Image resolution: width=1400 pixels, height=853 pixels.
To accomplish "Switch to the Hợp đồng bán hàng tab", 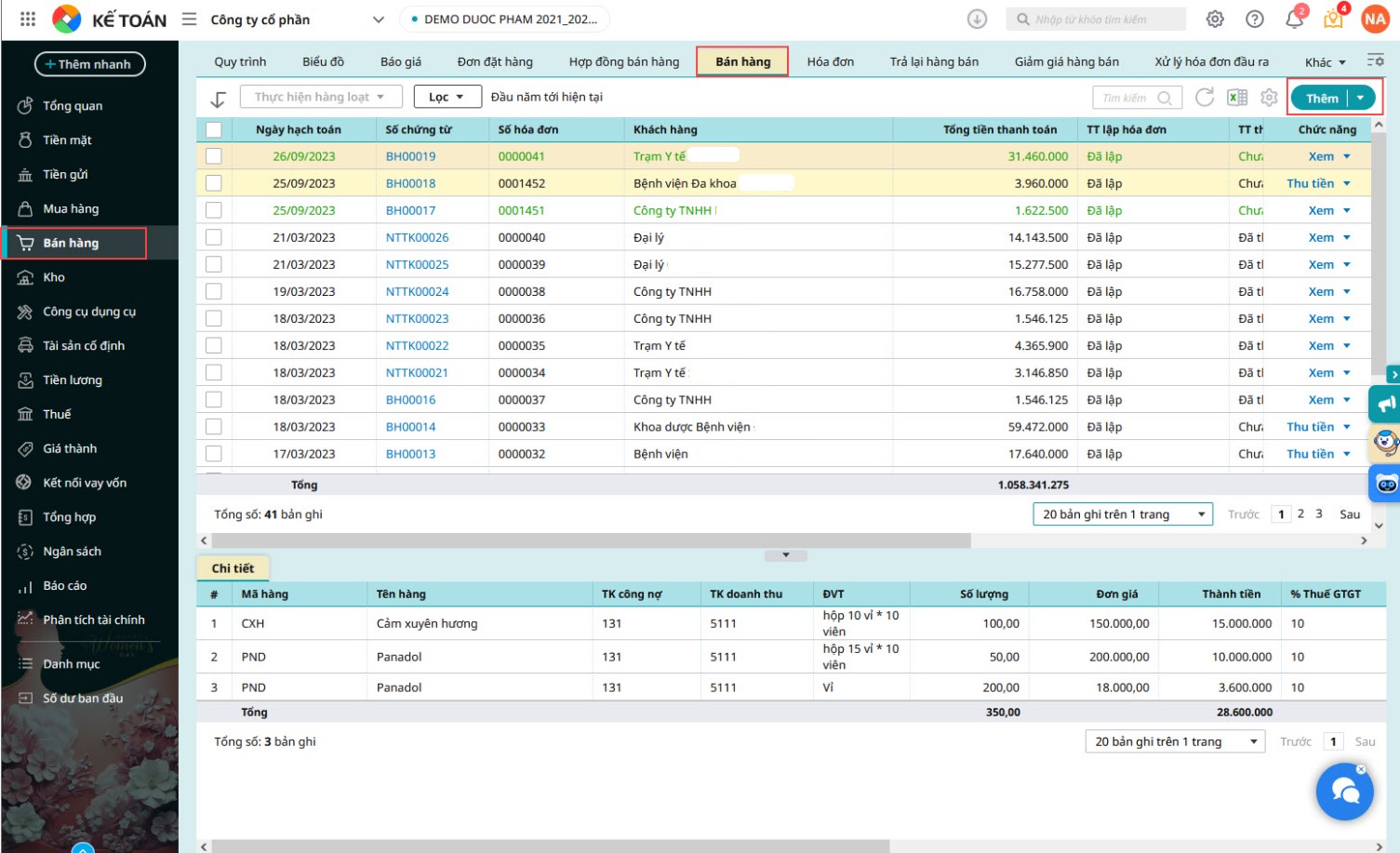I will point(624,61).
